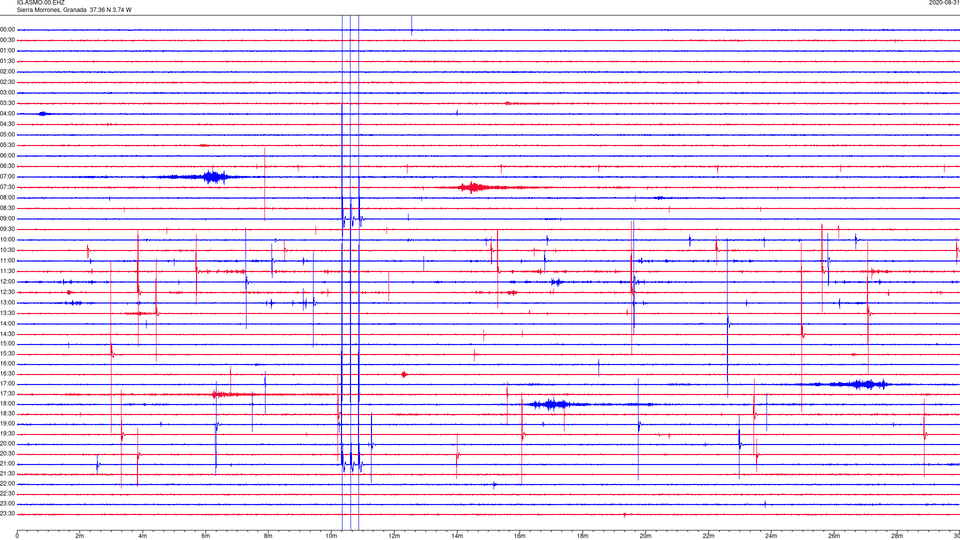Click the 26m tick label on time axis
This screenshot has width=960, height=540.
pos(834,536)
